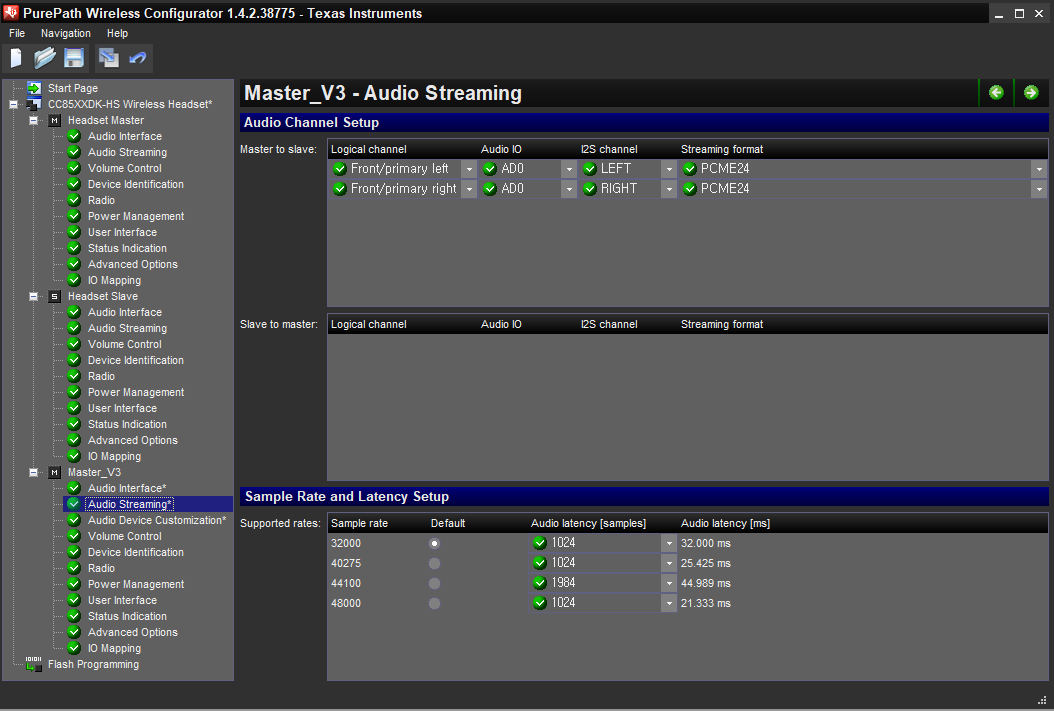Viewport: 1054px width, 711px height.
Task: Select 48000 as default sample rate
Action: pos(434,603)
